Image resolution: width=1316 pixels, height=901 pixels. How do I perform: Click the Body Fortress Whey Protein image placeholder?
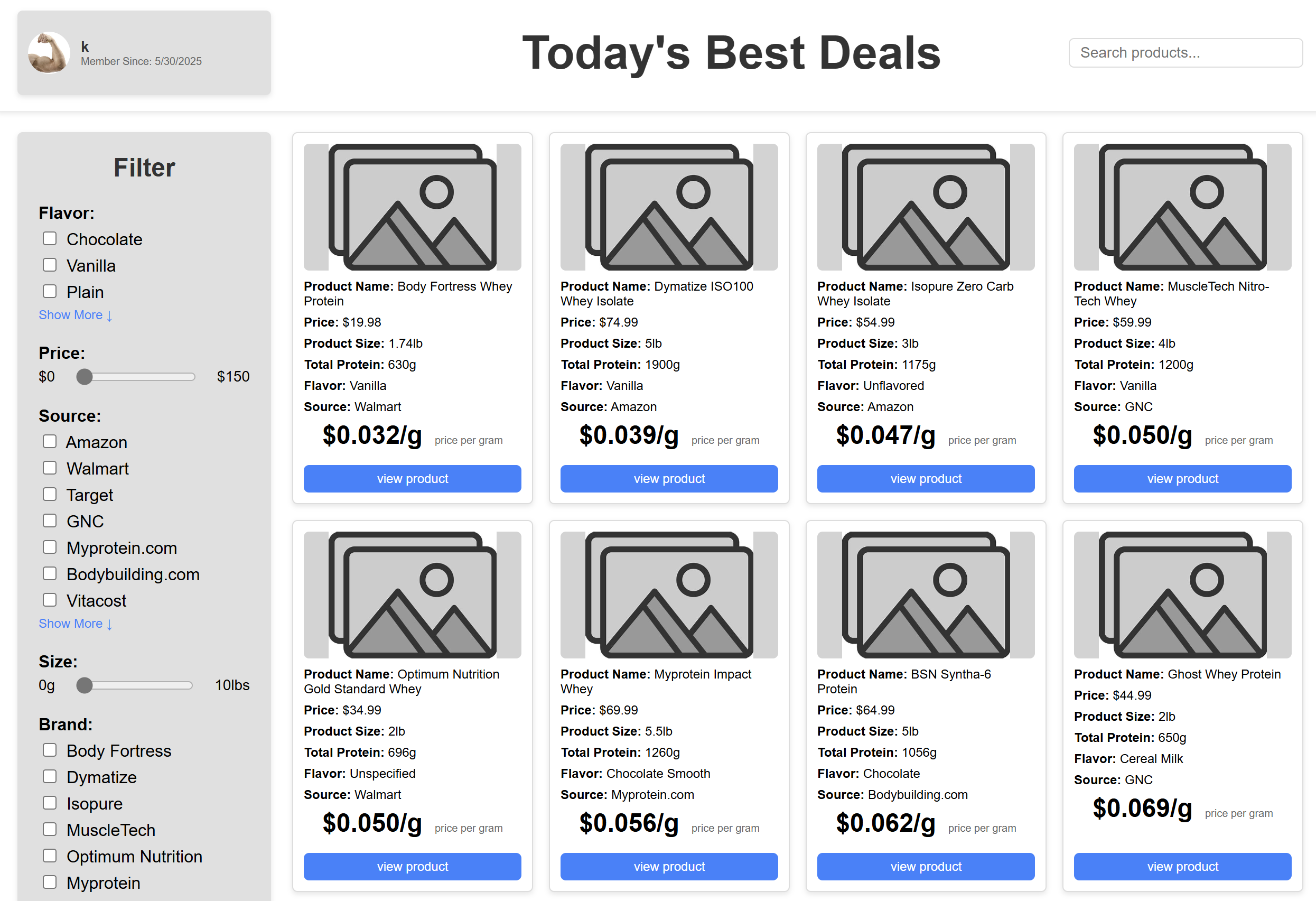(x=412, y=207)
